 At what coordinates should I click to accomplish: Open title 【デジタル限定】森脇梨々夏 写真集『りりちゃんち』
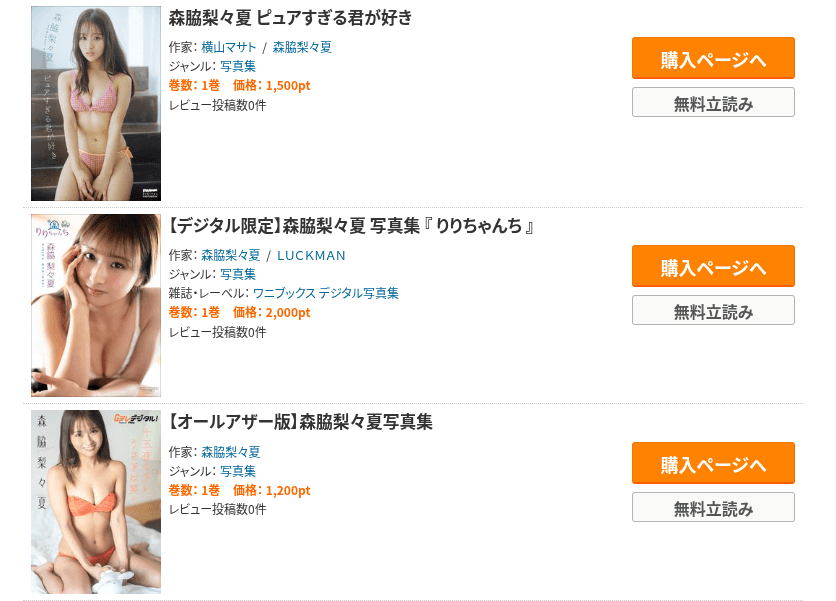pyautogui.click(x=351, y=226)
